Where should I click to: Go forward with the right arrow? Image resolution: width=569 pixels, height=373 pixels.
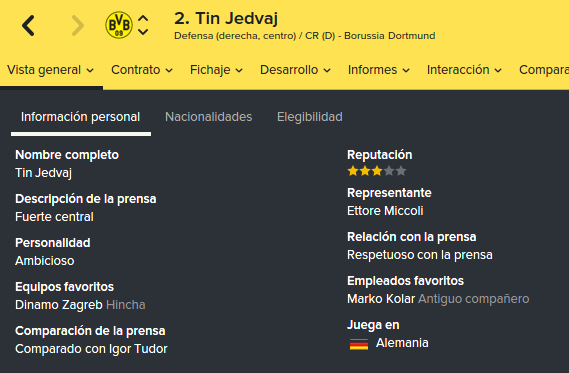point(78,25)
